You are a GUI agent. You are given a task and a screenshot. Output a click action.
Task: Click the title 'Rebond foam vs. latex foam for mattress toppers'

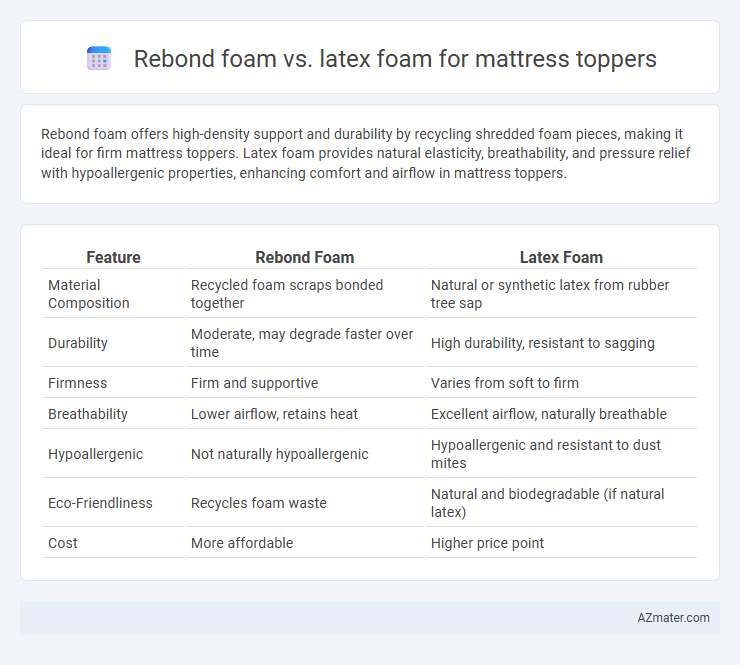(x=395, y=59)
